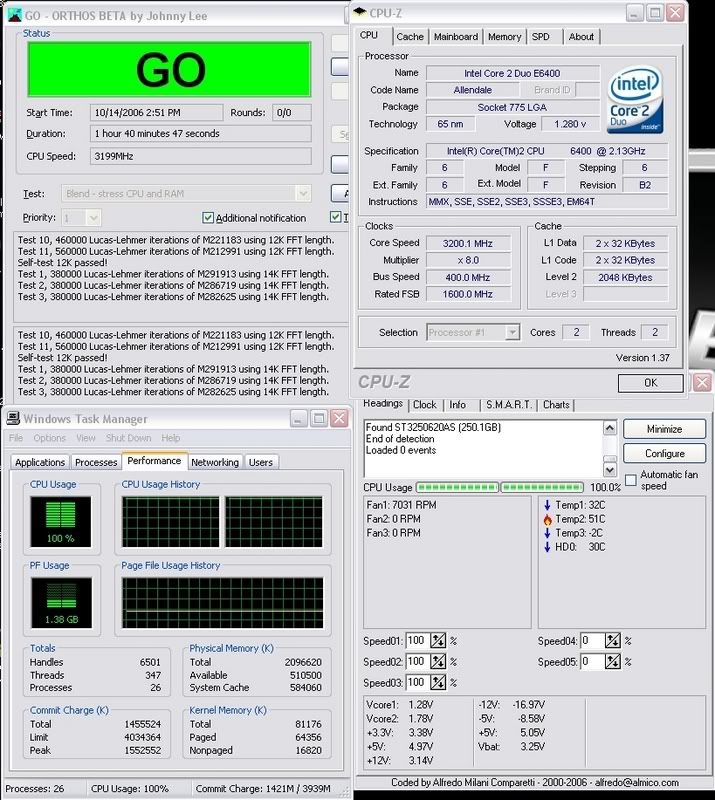Open the Networking tab
Image resolution: width=715 pixels, height=800 pixels.
pyautogui.click(x=215, y=462)
